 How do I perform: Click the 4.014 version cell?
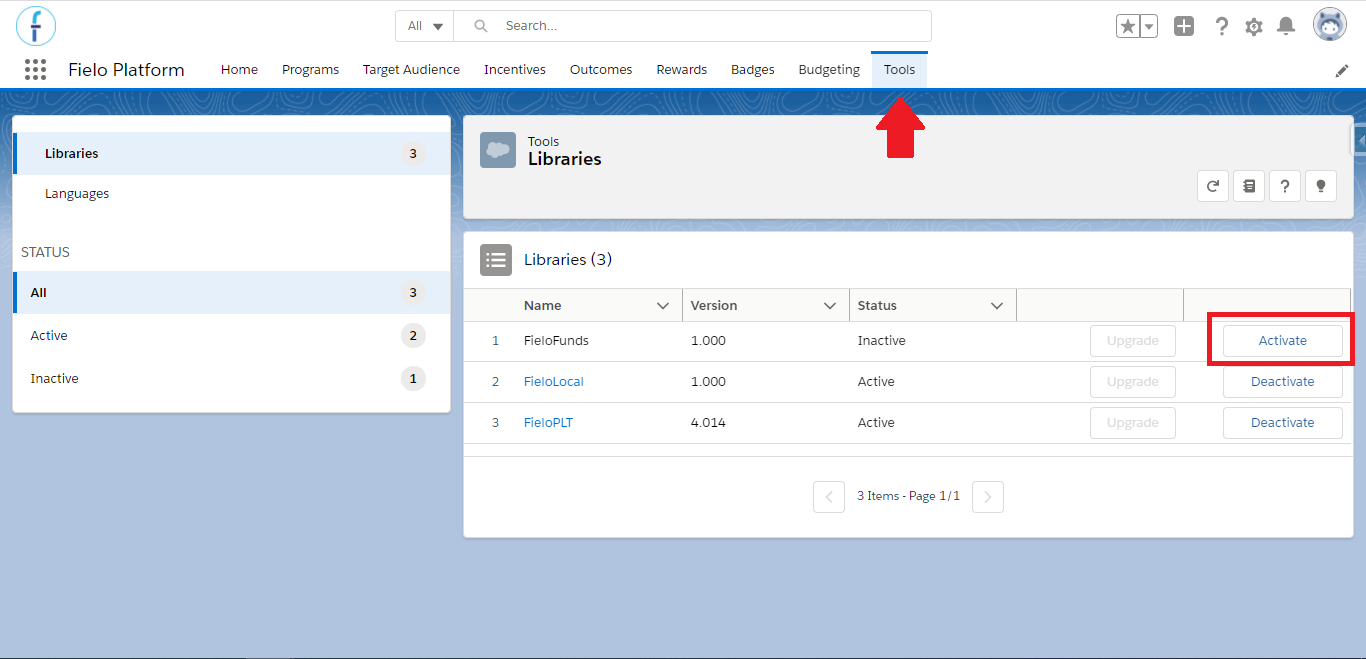[x=708, y=423]
